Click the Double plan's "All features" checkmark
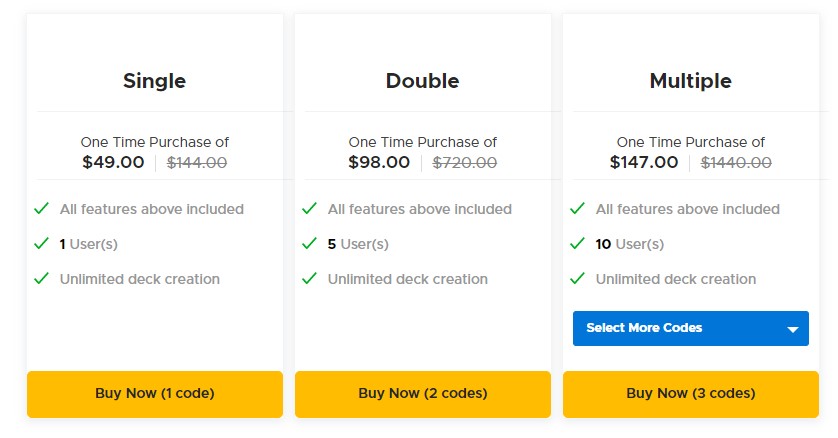 [309, 209]
